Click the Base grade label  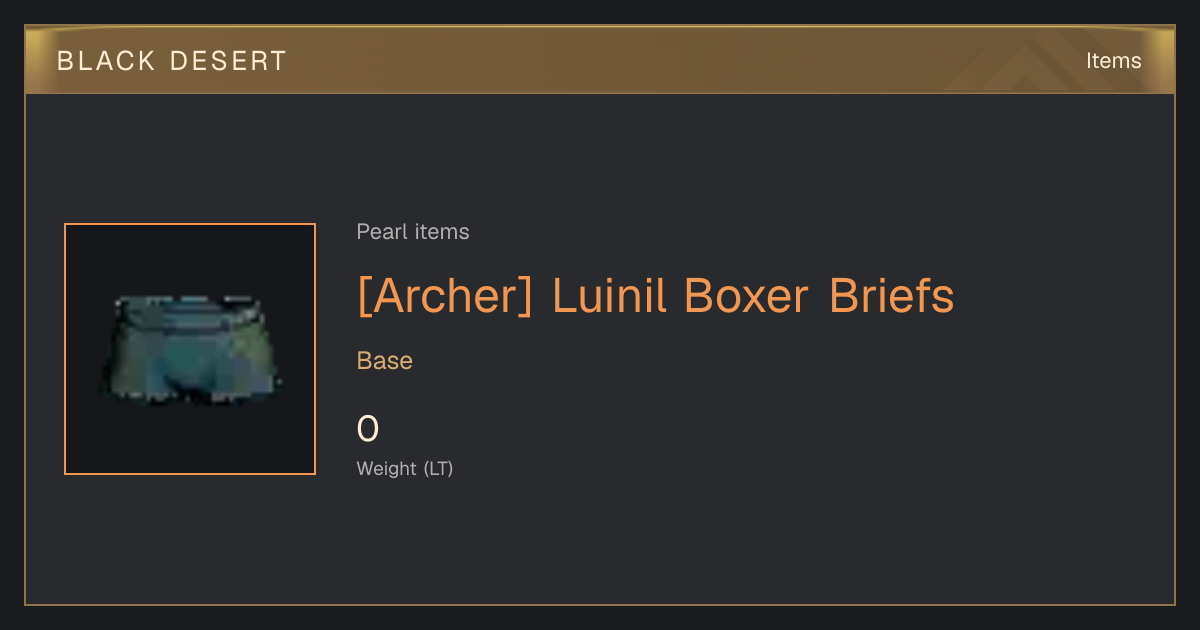coord(385,361)
